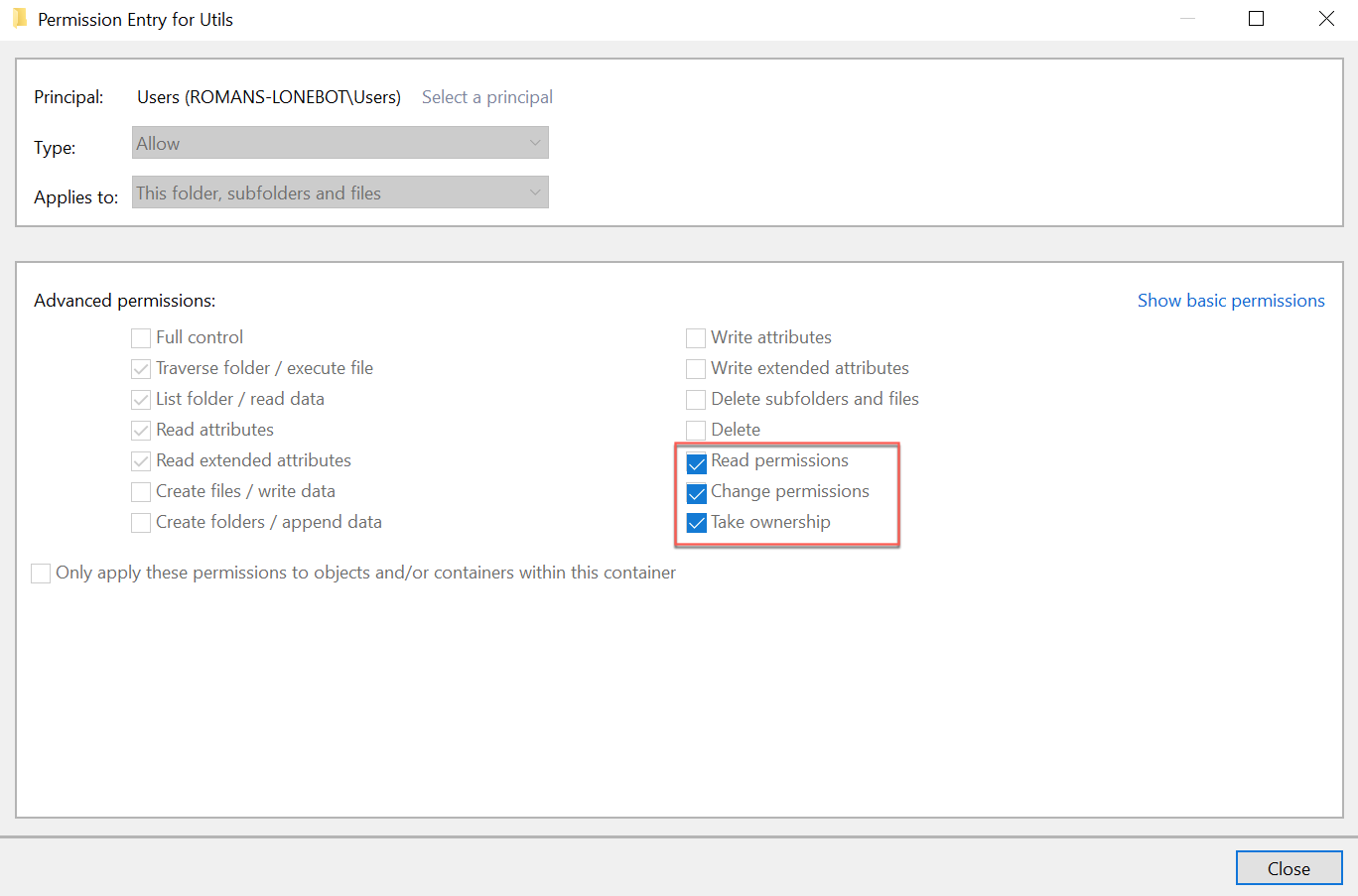Check Create folders / append data
Viewport: 1358px width, 896px height.
(141, 523)
